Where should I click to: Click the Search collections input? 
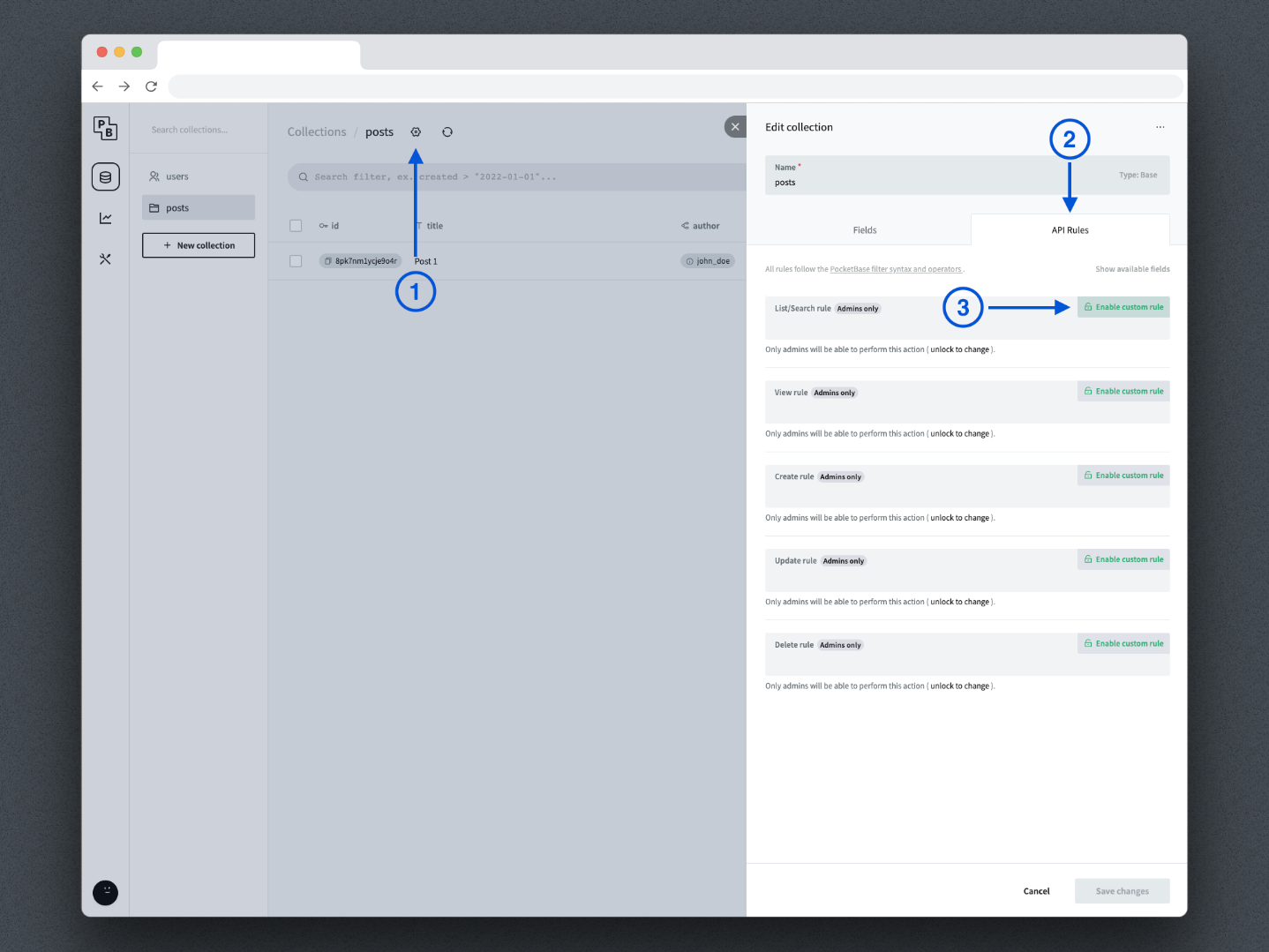tap(199, 130)
